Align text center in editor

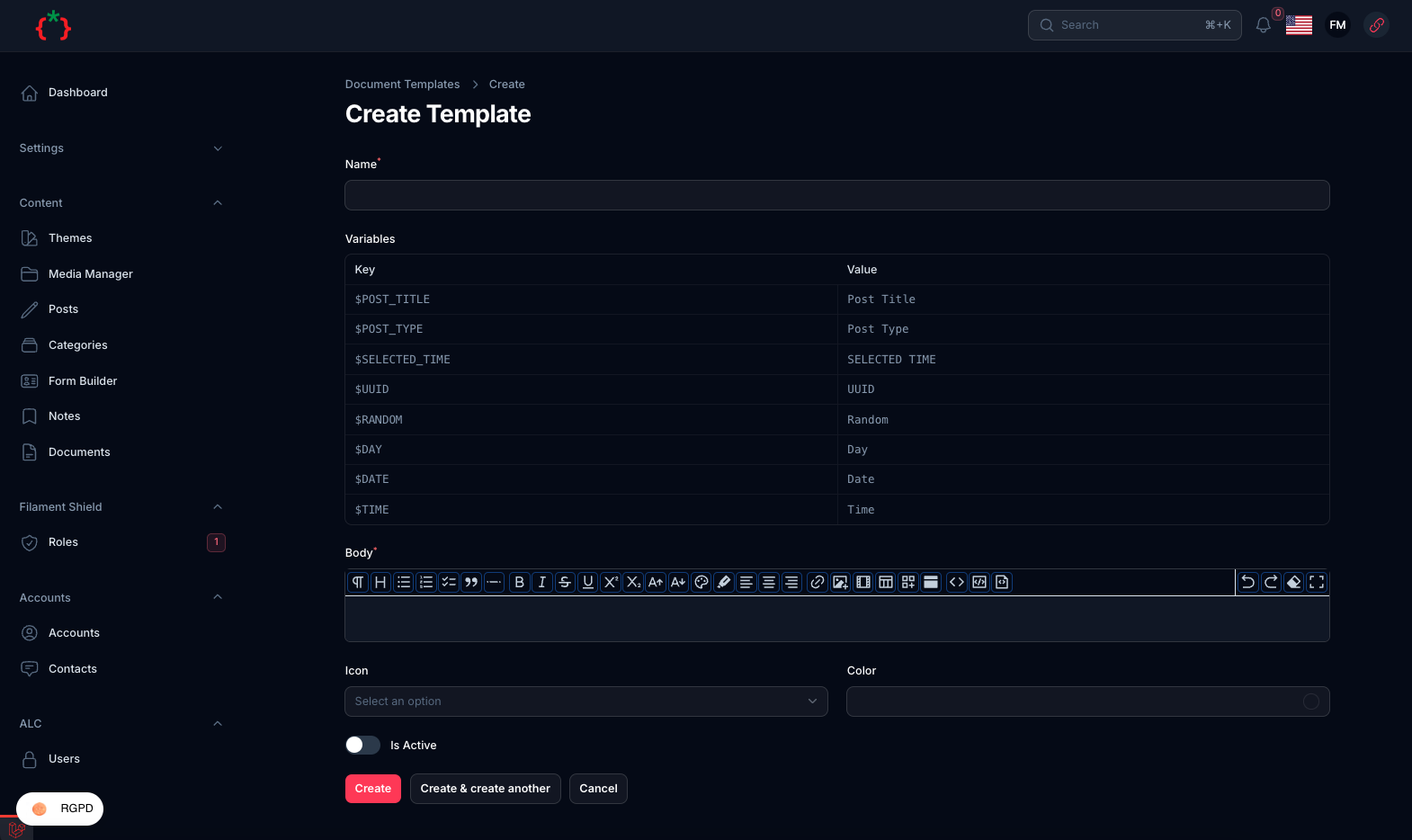click(769, 582)
